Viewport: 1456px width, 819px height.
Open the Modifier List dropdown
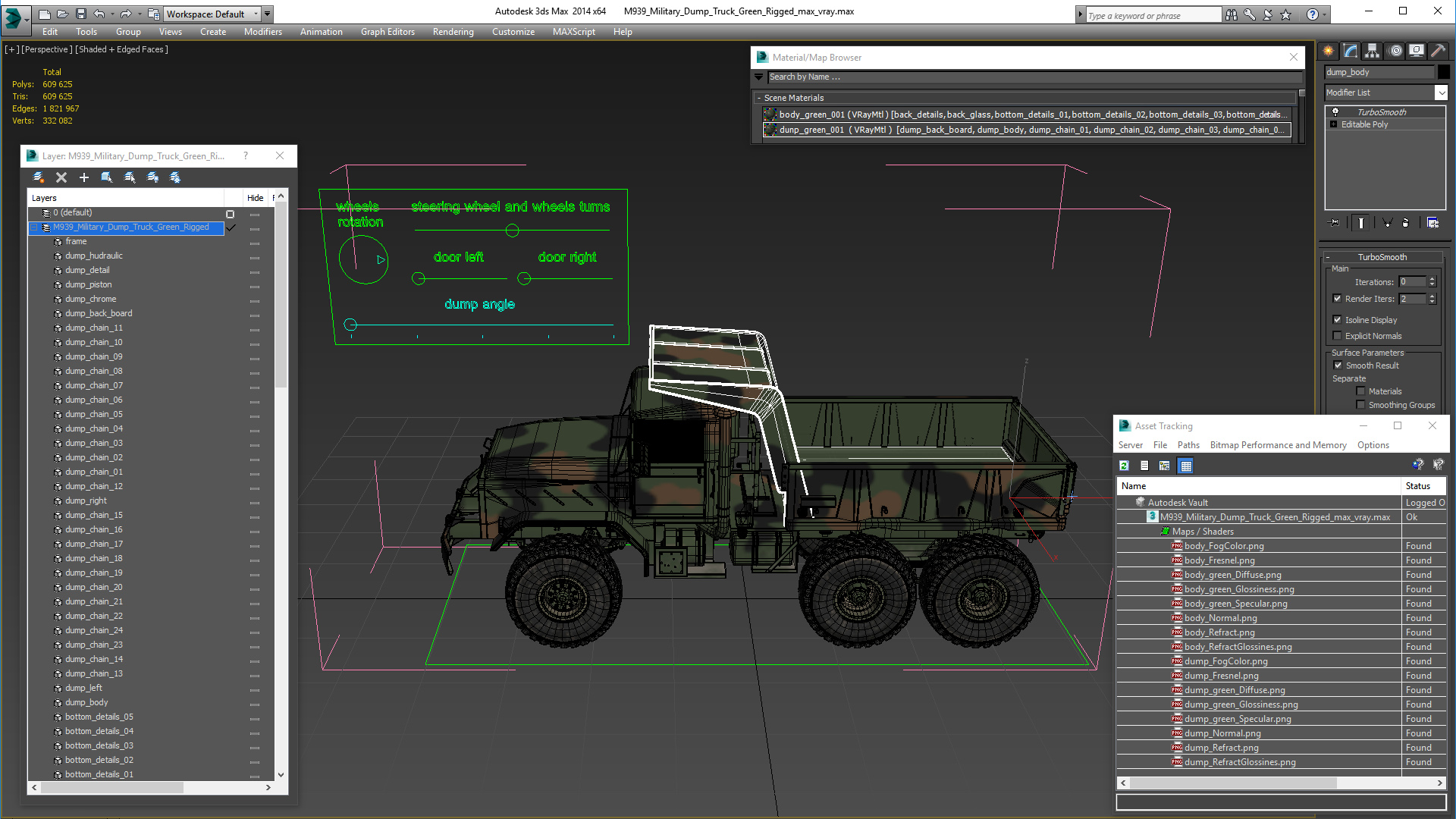point(1442,93)
